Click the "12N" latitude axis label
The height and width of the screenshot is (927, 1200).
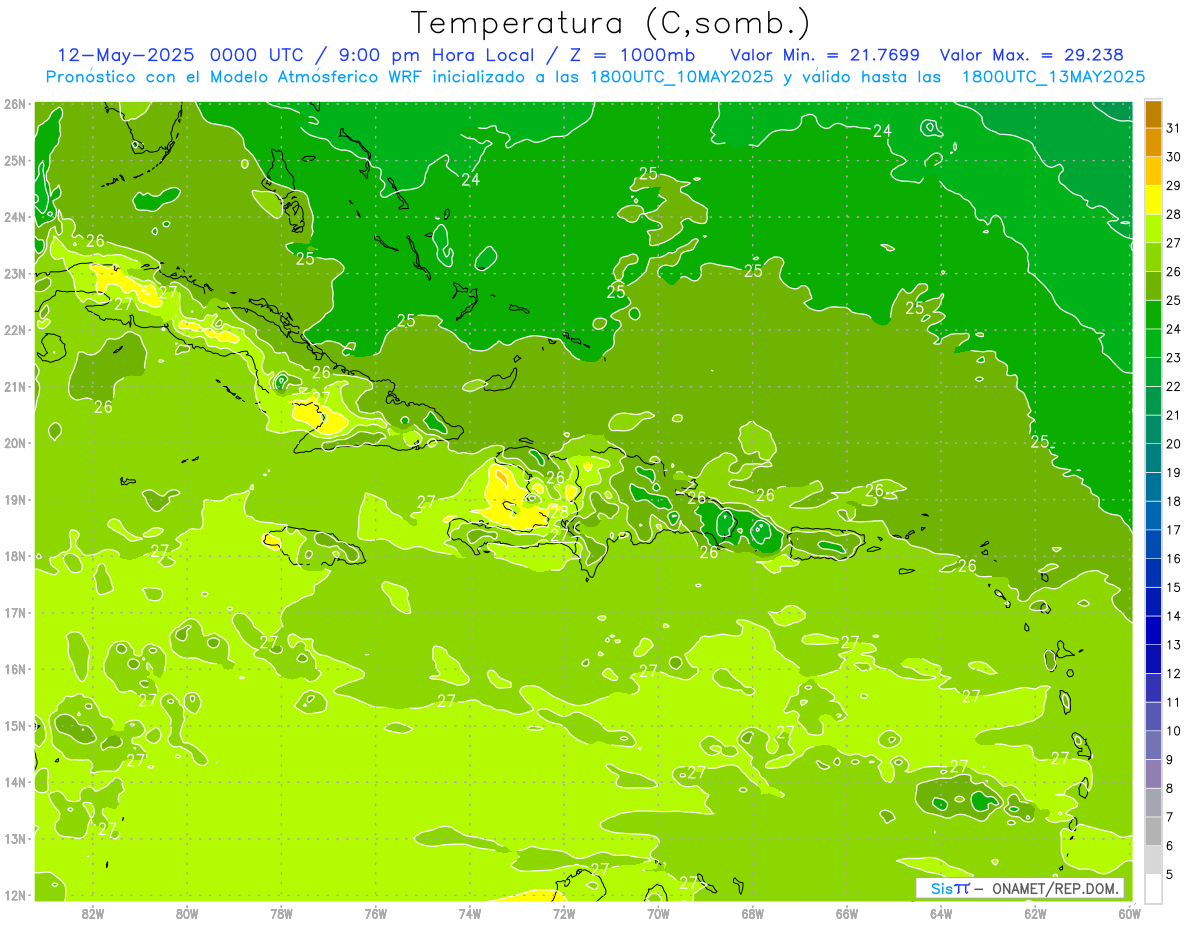[15, 895]
